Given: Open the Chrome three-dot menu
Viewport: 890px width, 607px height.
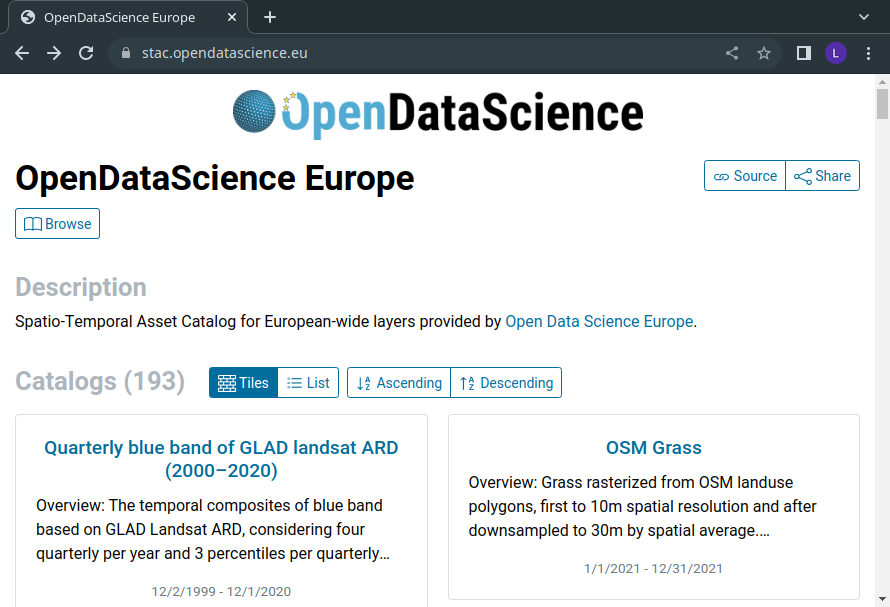Looking at the screenshot, I should pyautogui.click(x=868, y=53).
